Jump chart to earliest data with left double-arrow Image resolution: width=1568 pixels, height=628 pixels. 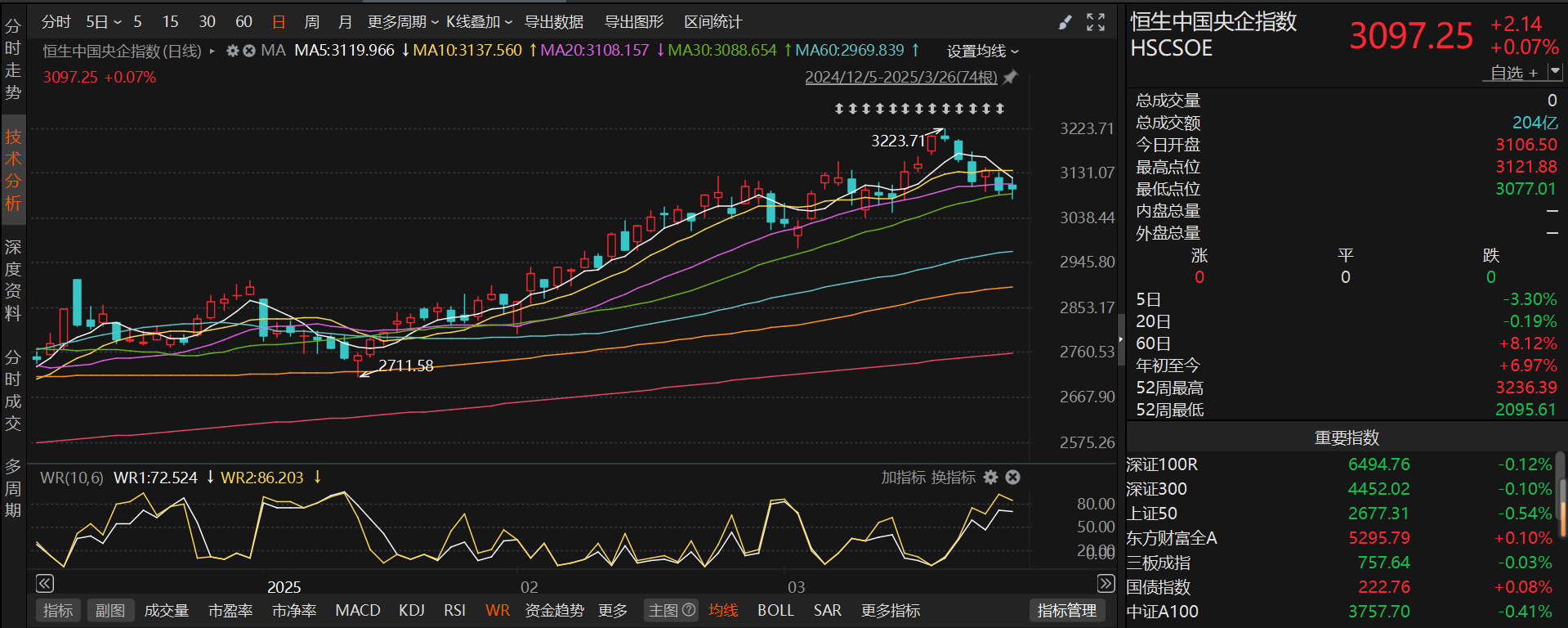(x=45, y=583)
